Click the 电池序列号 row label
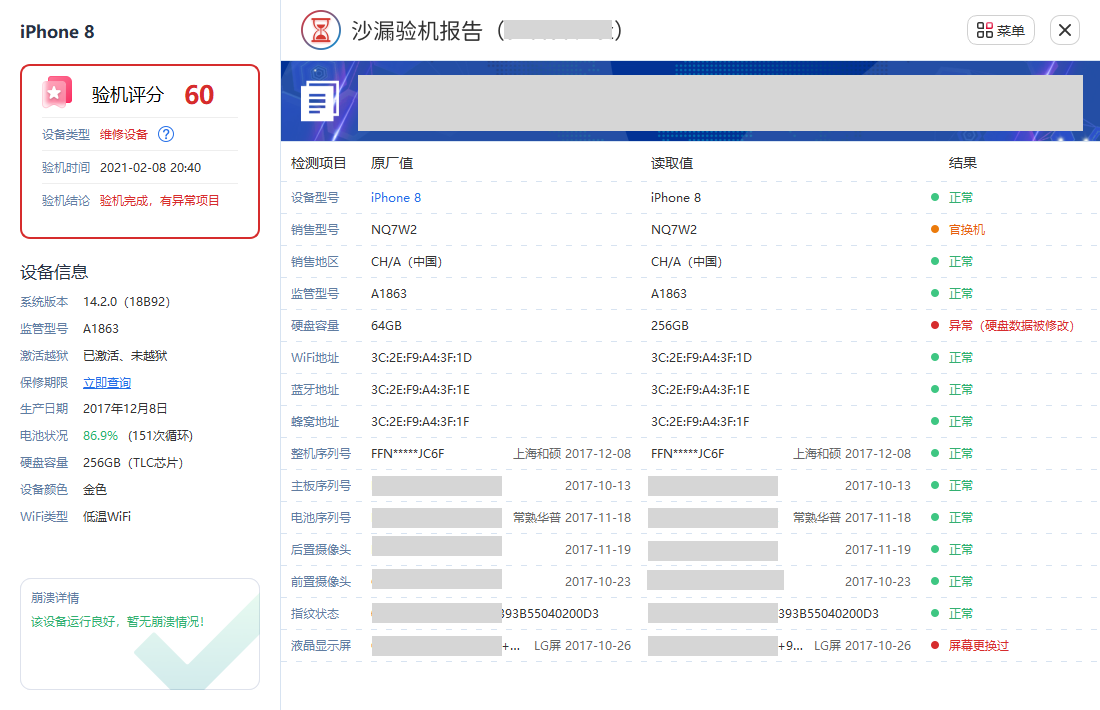The width and height of the screenshot is (1100, 710). click(321, 518)
